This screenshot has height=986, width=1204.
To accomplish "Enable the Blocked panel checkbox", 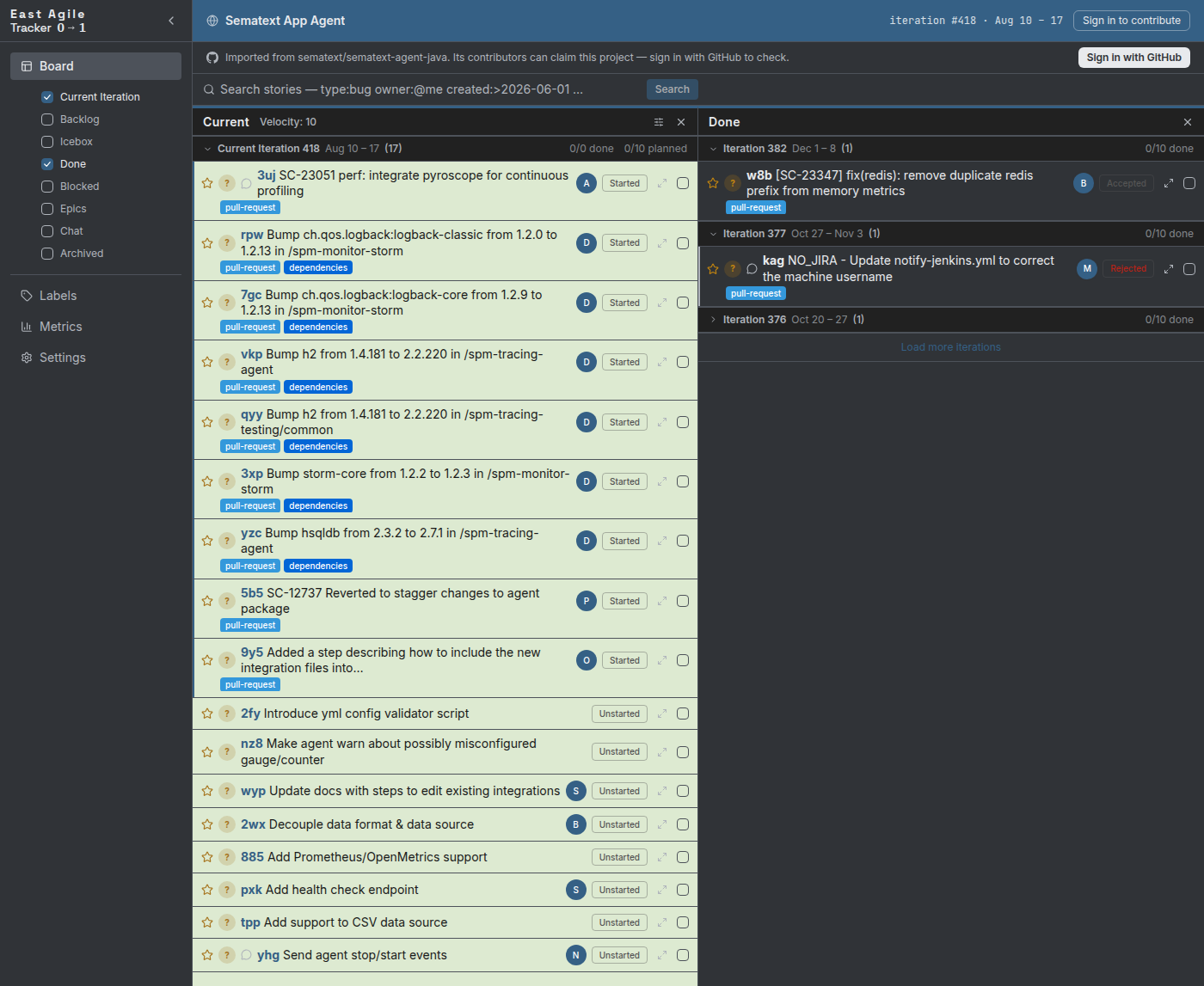I will (x=47, y=187).
